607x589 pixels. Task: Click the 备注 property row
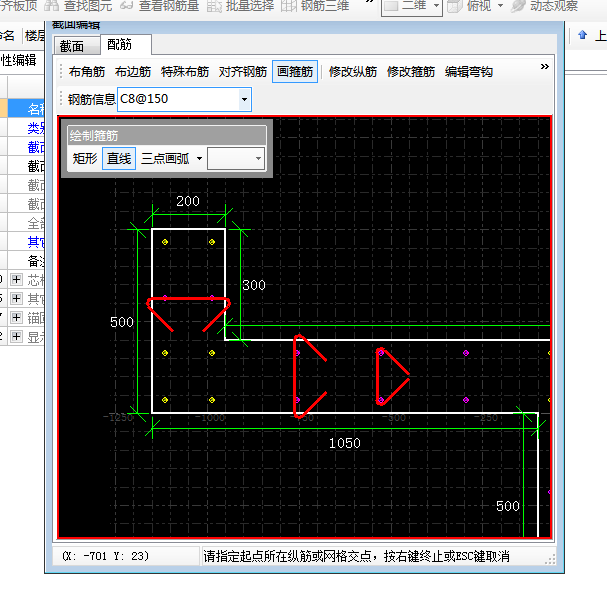26,261
